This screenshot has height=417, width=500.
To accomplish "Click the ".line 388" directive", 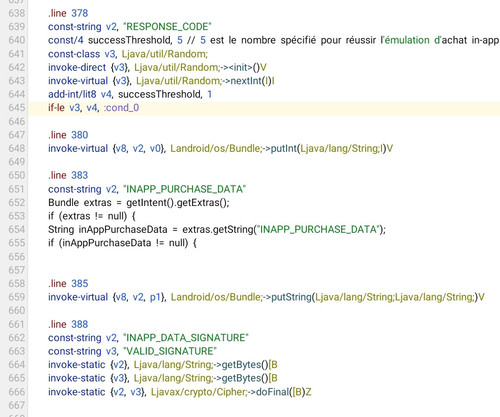I will click(68, 324).
